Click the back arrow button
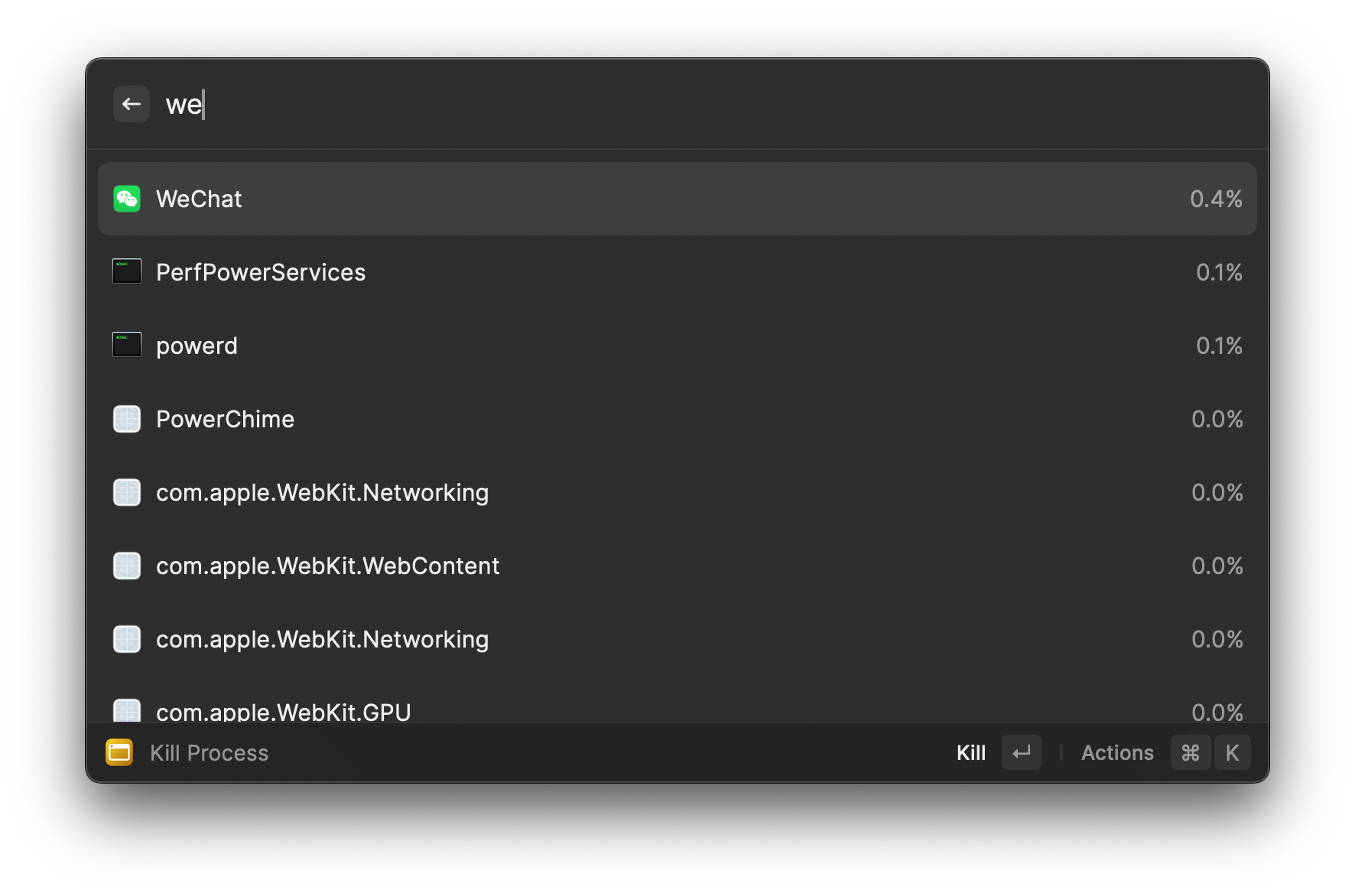Image resolution: width=1355 pixels, height=896 pixels. click(x=132, y=104)
